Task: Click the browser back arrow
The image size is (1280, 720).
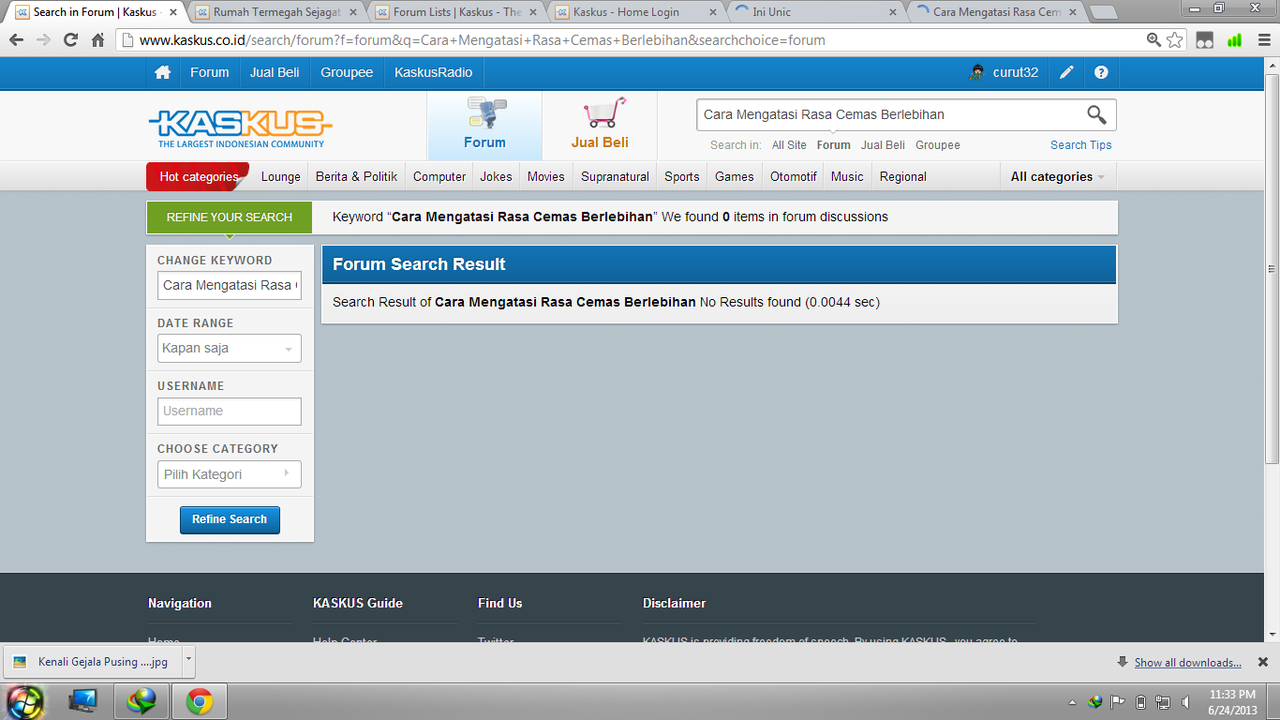Action: pos(17,40)
